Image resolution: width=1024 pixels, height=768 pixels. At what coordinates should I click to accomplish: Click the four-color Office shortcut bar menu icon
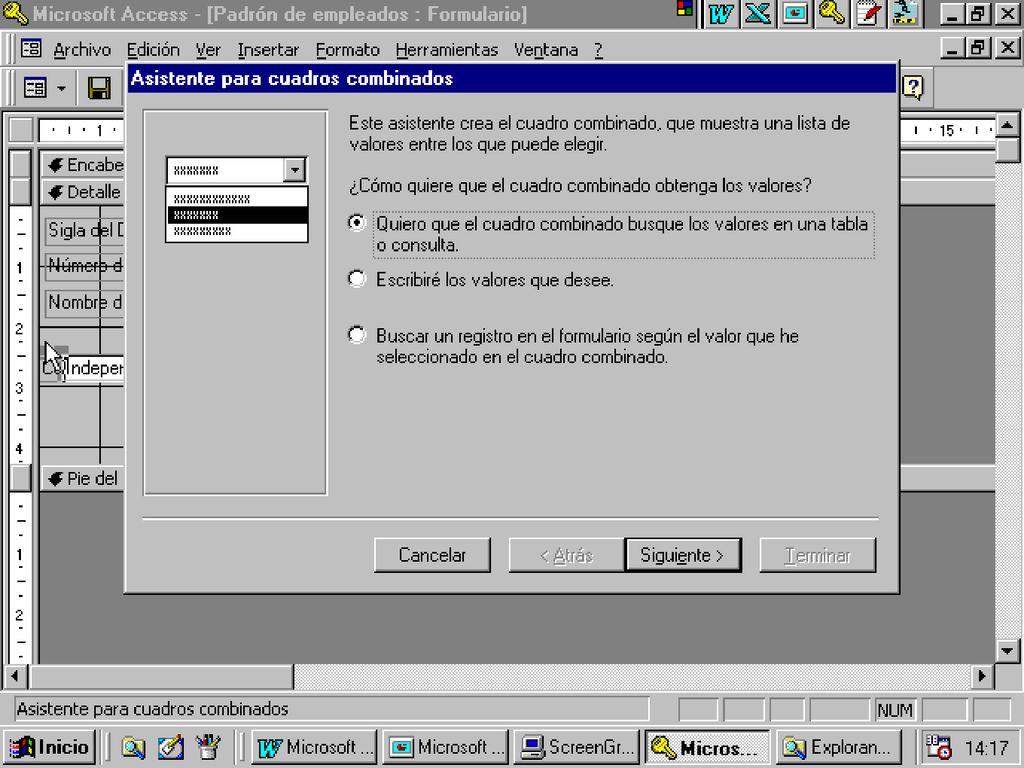[684, 8]
